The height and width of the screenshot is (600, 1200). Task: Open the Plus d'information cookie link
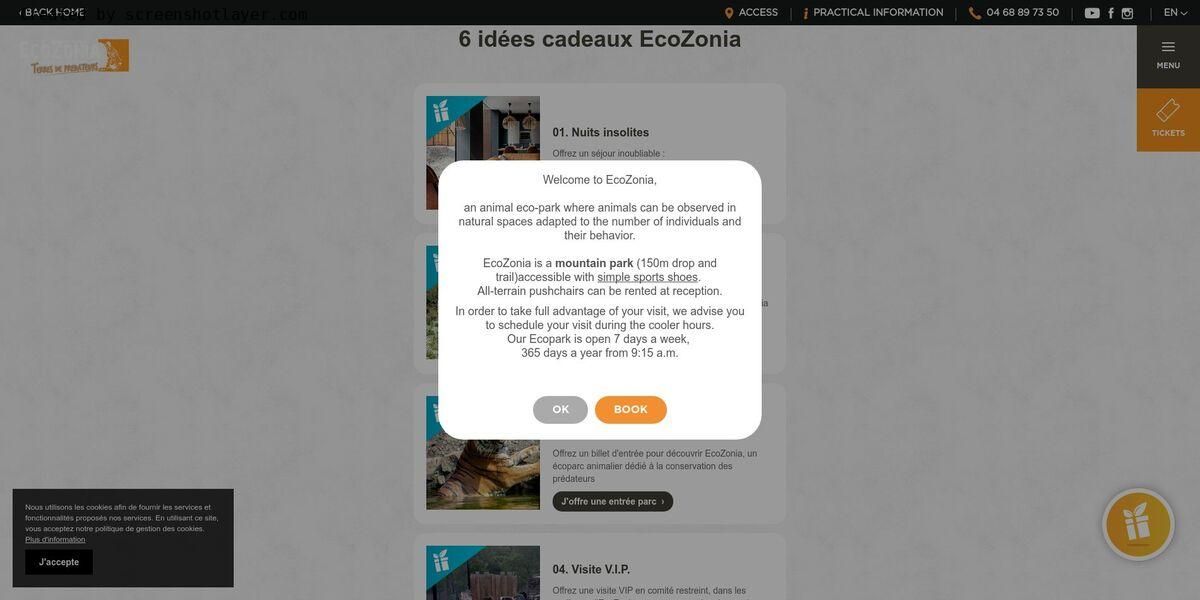(x=55, y=540)
